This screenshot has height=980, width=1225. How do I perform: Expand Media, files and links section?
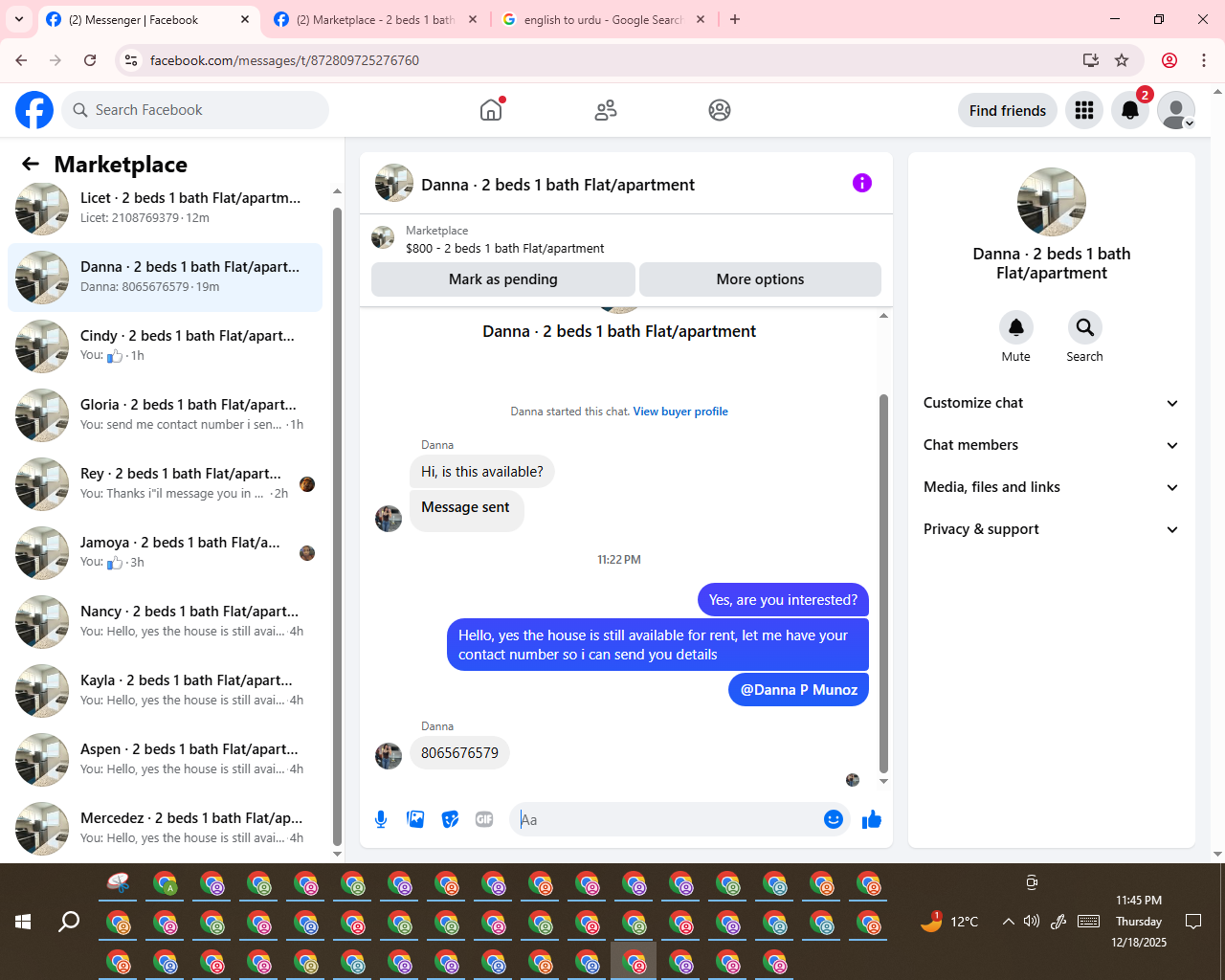coord(1051,487)
